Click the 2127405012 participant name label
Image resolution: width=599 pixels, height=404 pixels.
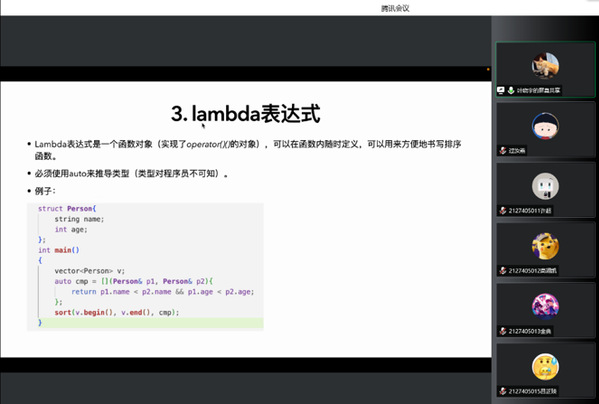click(x=533, y=271)
